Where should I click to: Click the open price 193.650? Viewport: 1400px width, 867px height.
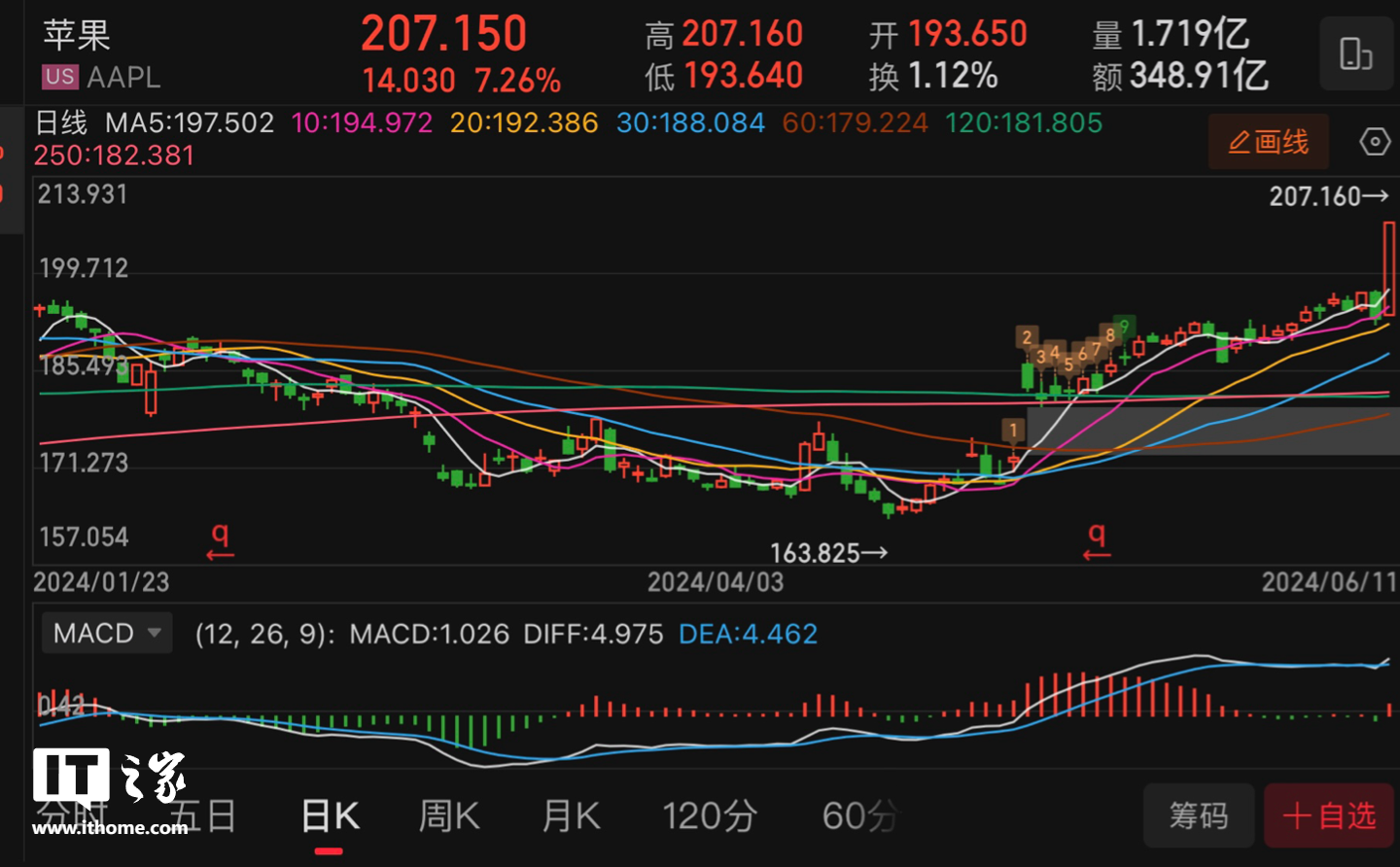click(x=967, y=34)
